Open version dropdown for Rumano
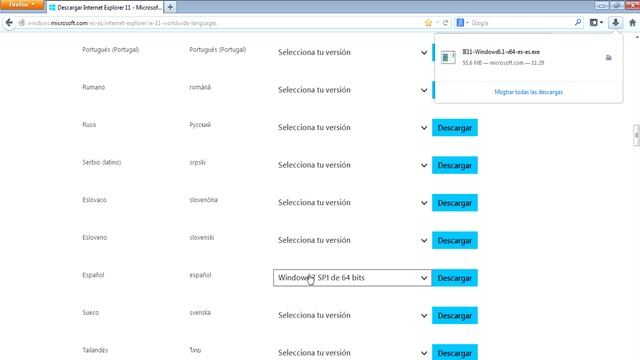The width and height of the screenshot is (640, 360). (352, 90)
